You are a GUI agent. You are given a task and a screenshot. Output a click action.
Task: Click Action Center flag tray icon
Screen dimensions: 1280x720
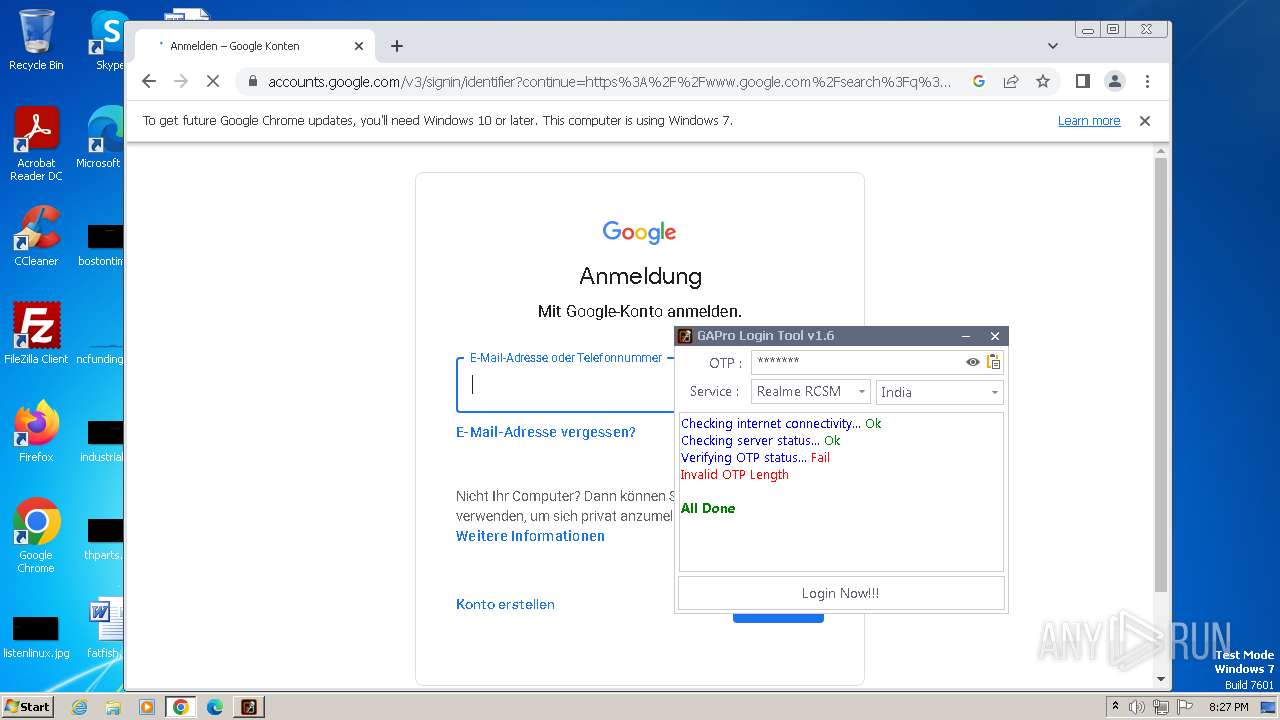tap(1183, 707)
